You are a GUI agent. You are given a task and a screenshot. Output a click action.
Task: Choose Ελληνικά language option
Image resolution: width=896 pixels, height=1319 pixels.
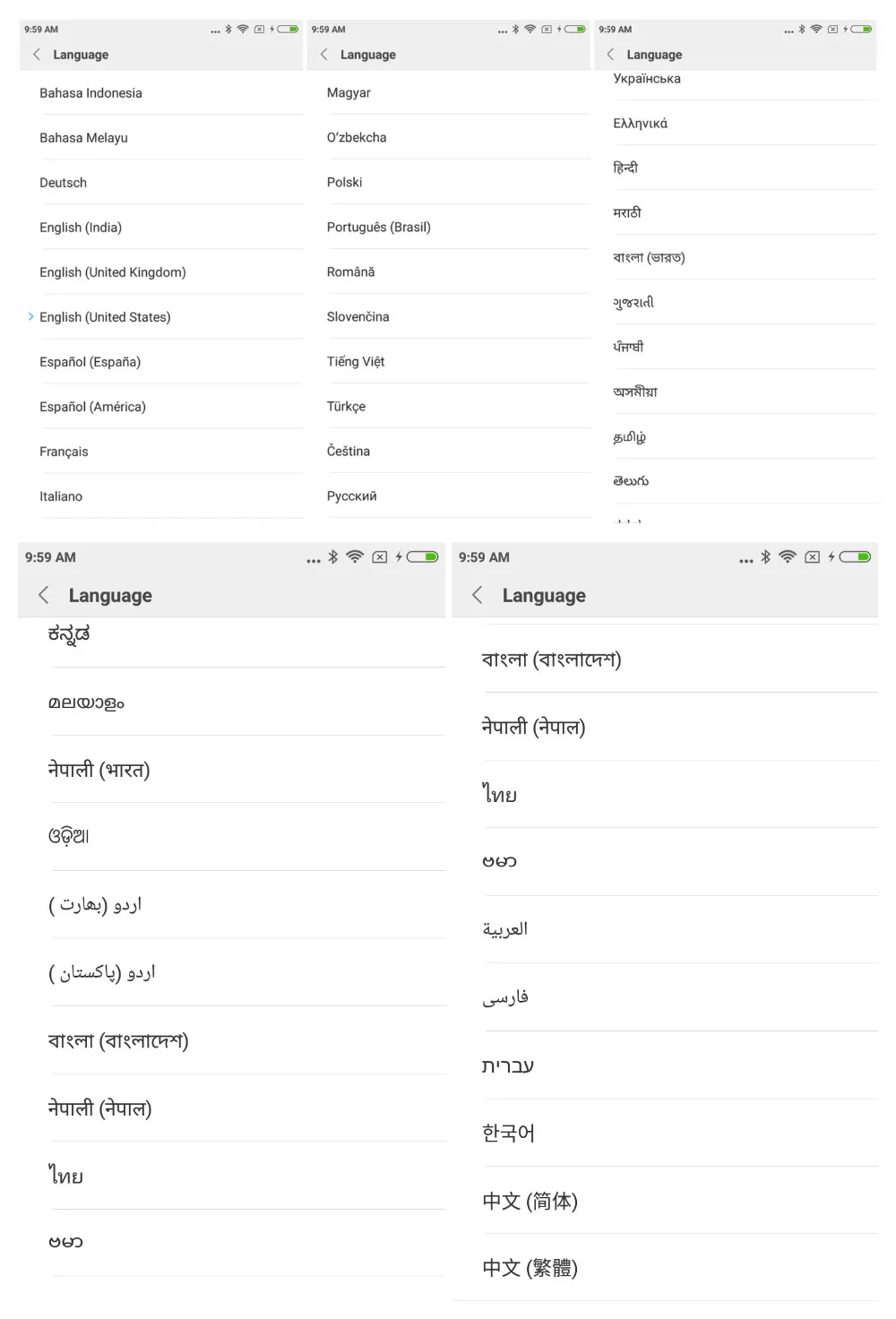click(735, 124)
